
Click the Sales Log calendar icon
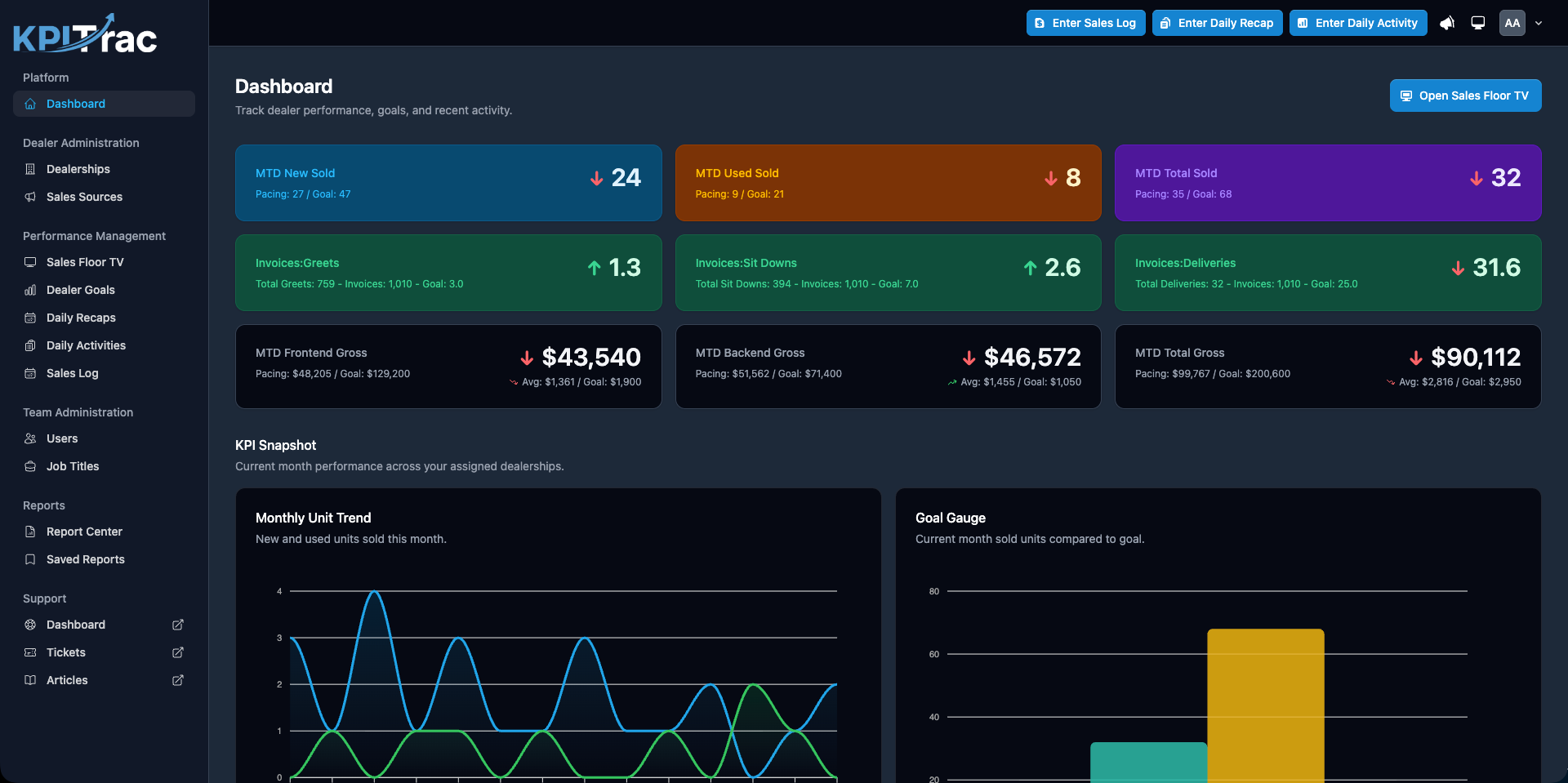click(x=30, y=373)
